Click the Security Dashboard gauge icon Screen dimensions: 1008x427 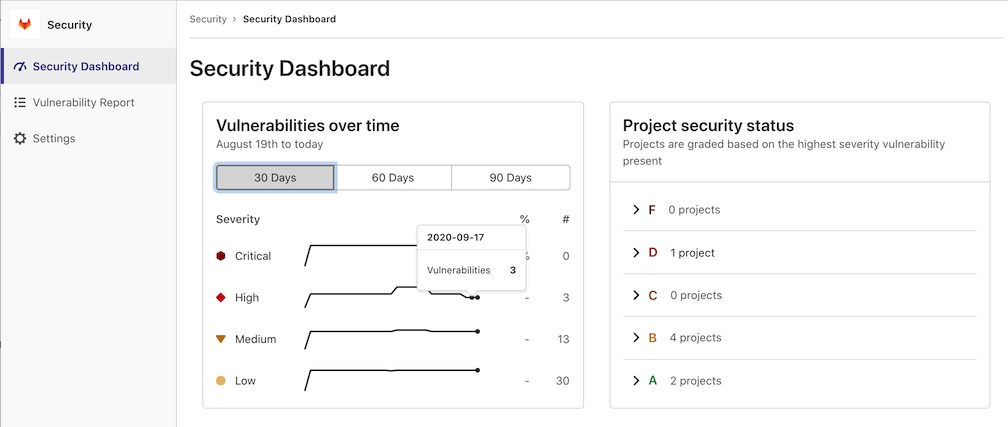20,67
